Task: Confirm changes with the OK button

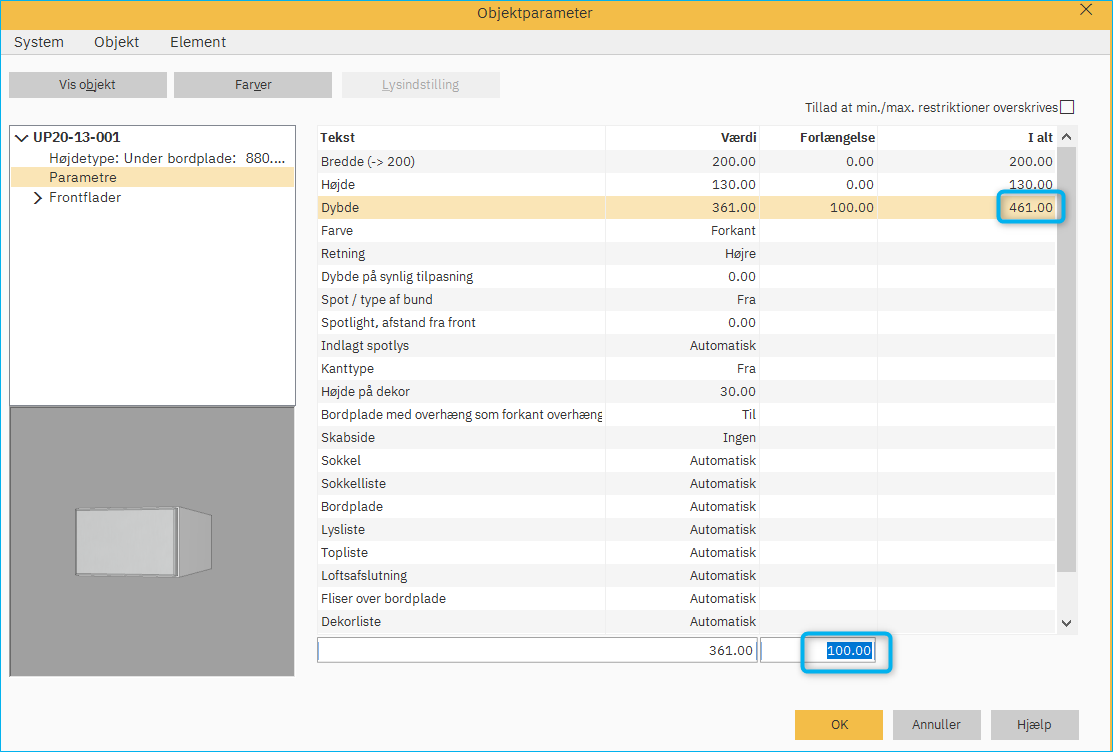Action: [x=839, y=725]
